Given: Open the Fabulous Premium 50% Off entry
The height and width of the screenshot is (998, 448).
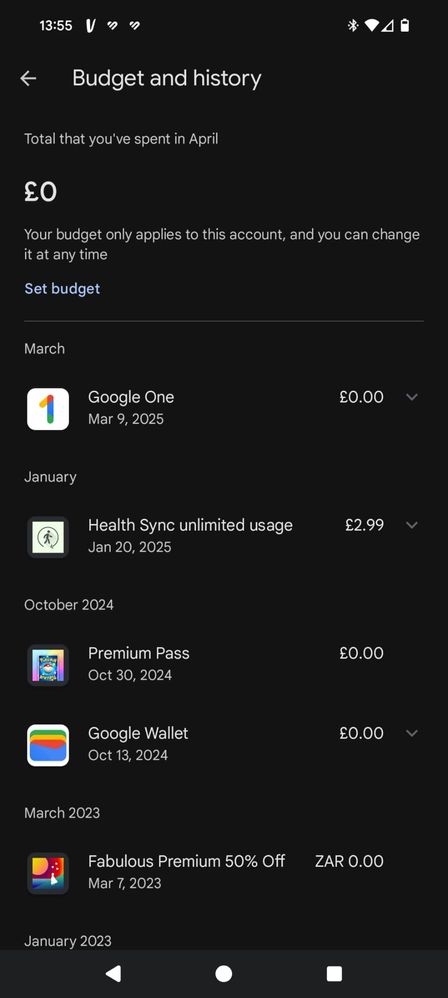Looking at the screenshot, I should pos(224,872).
